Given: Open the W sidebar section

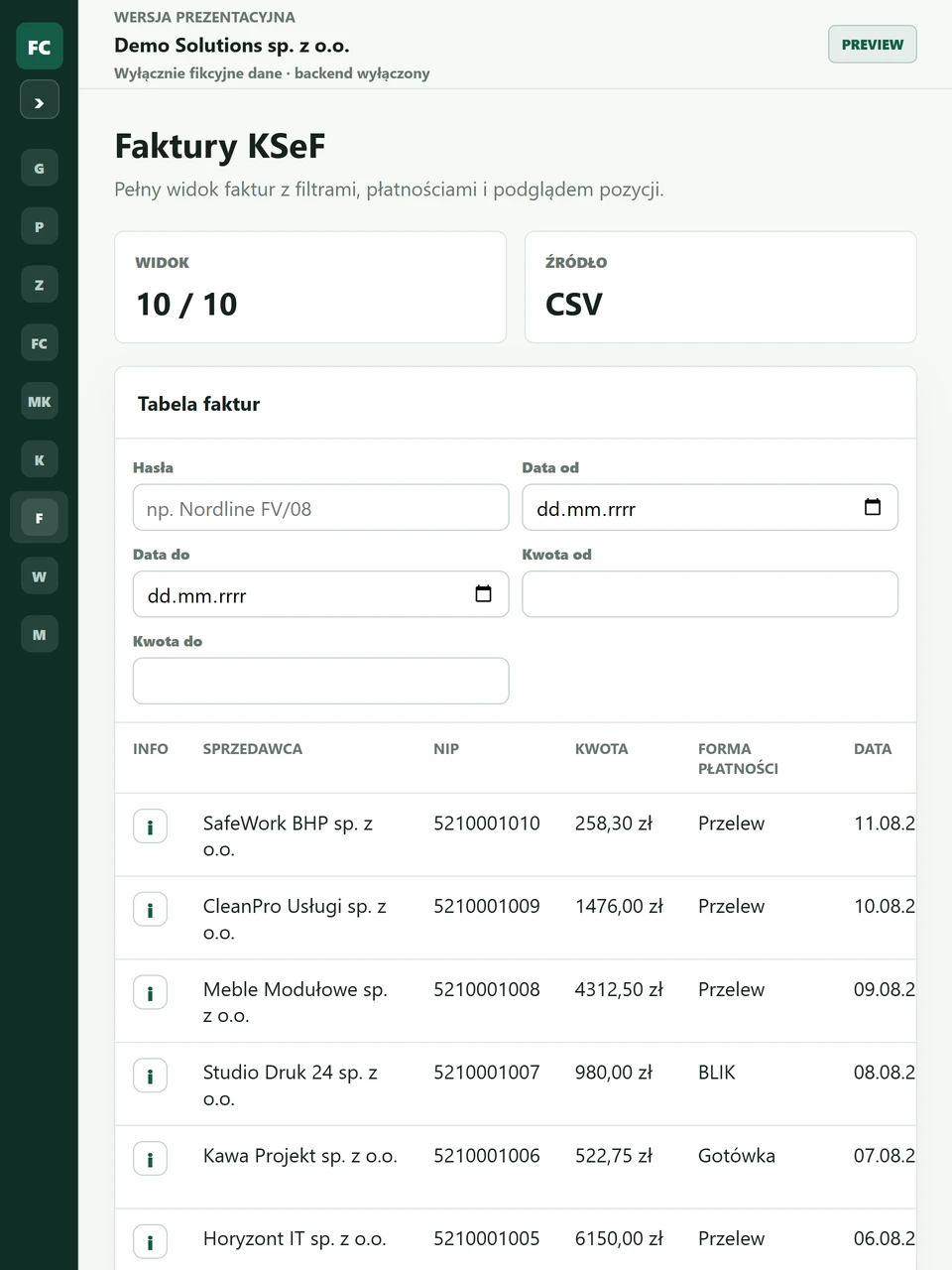Looking at the screenshot, I should click(40, 576).
